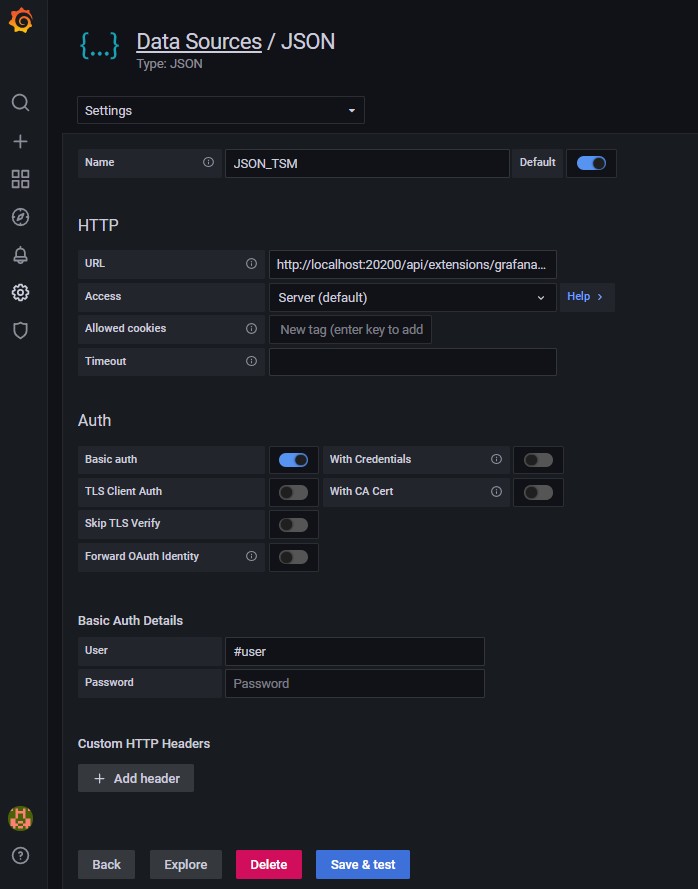
Task: Open the Server Admin shield icon
Action: 20,331
